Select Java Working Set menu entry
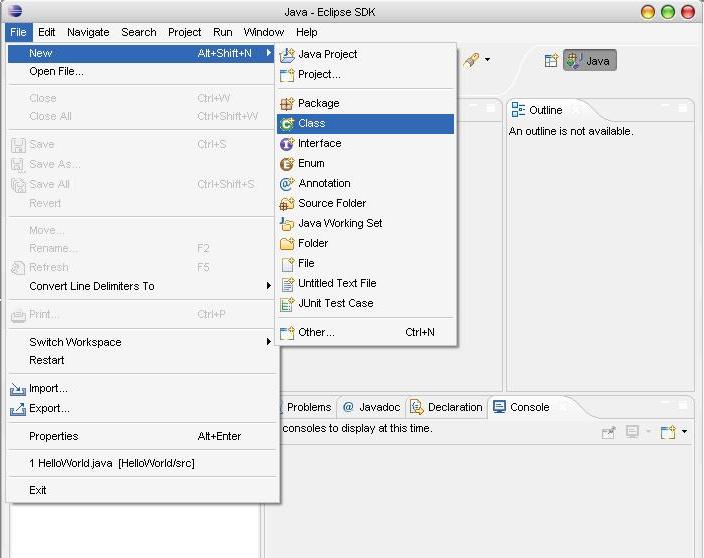Image resolution: width=704 pixels, height=558 pixels. pyautogui.click(x=365, y=224)
